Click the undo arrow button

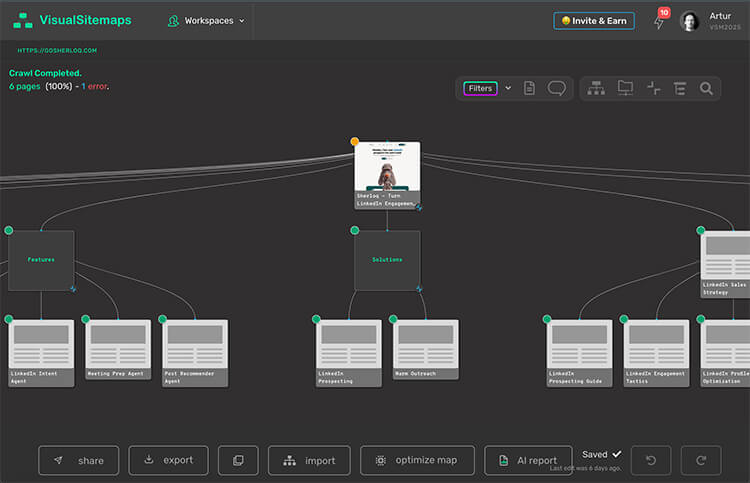click(651, 461)
